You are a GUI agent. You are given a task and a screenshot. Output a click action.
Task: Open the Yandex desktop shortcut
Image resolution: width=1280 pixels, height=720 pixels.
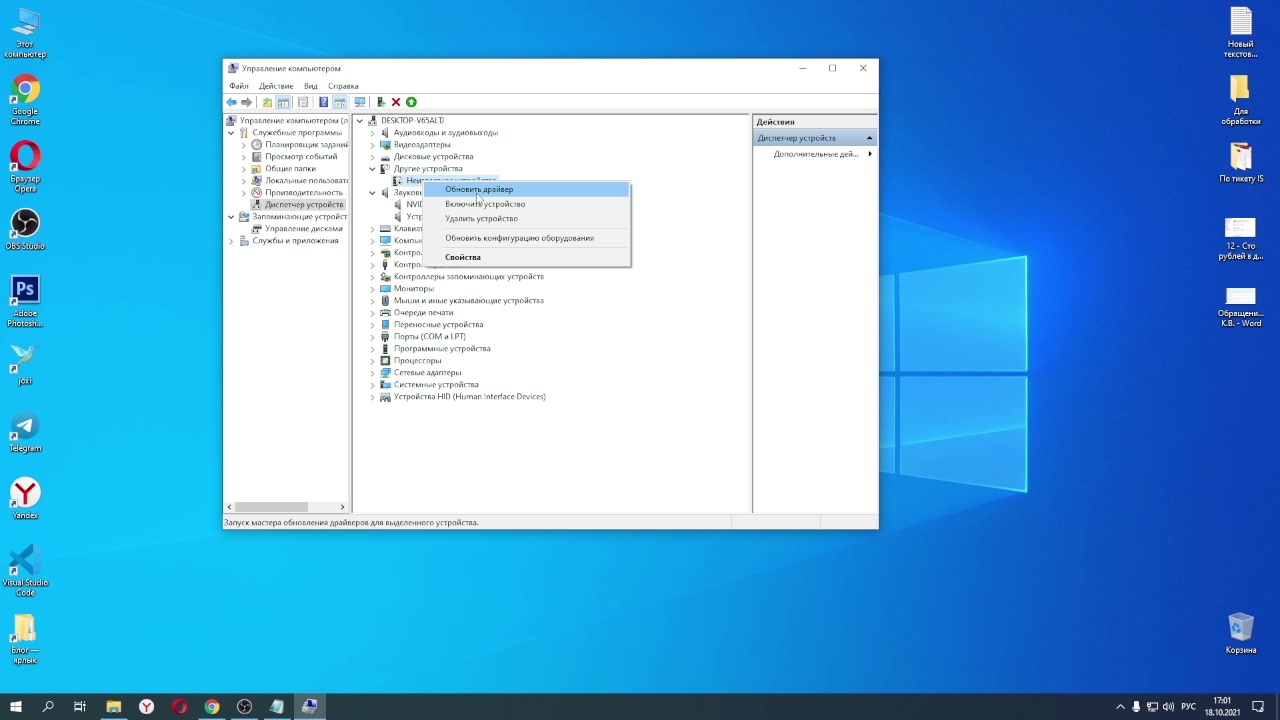pyautogui.click(x=25, y=499)
